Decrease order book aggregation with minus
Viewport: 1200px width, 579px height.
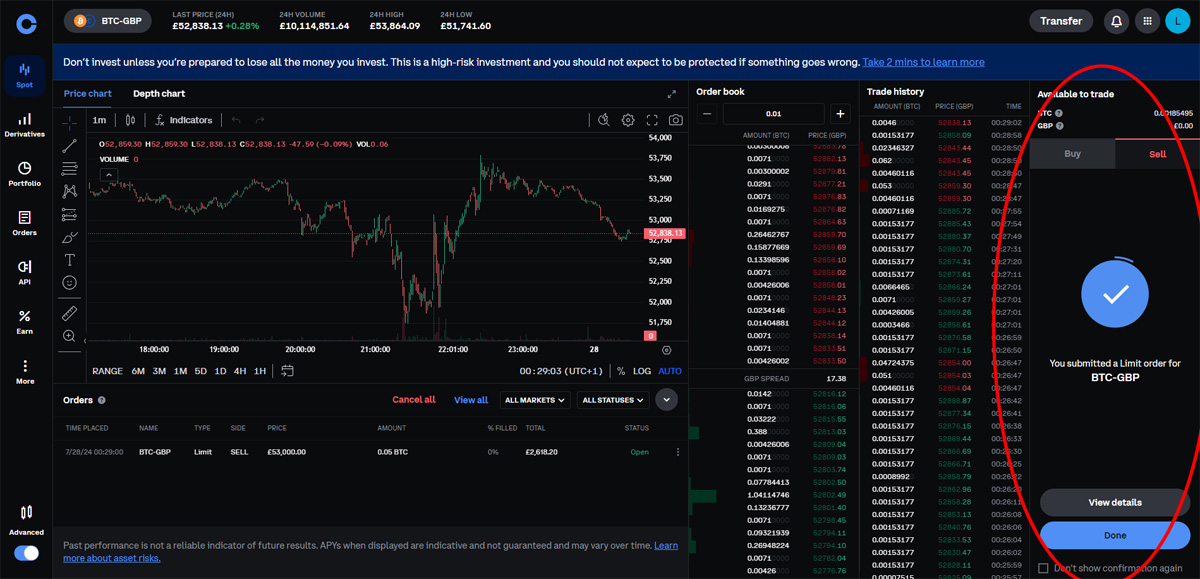(707, 114)
